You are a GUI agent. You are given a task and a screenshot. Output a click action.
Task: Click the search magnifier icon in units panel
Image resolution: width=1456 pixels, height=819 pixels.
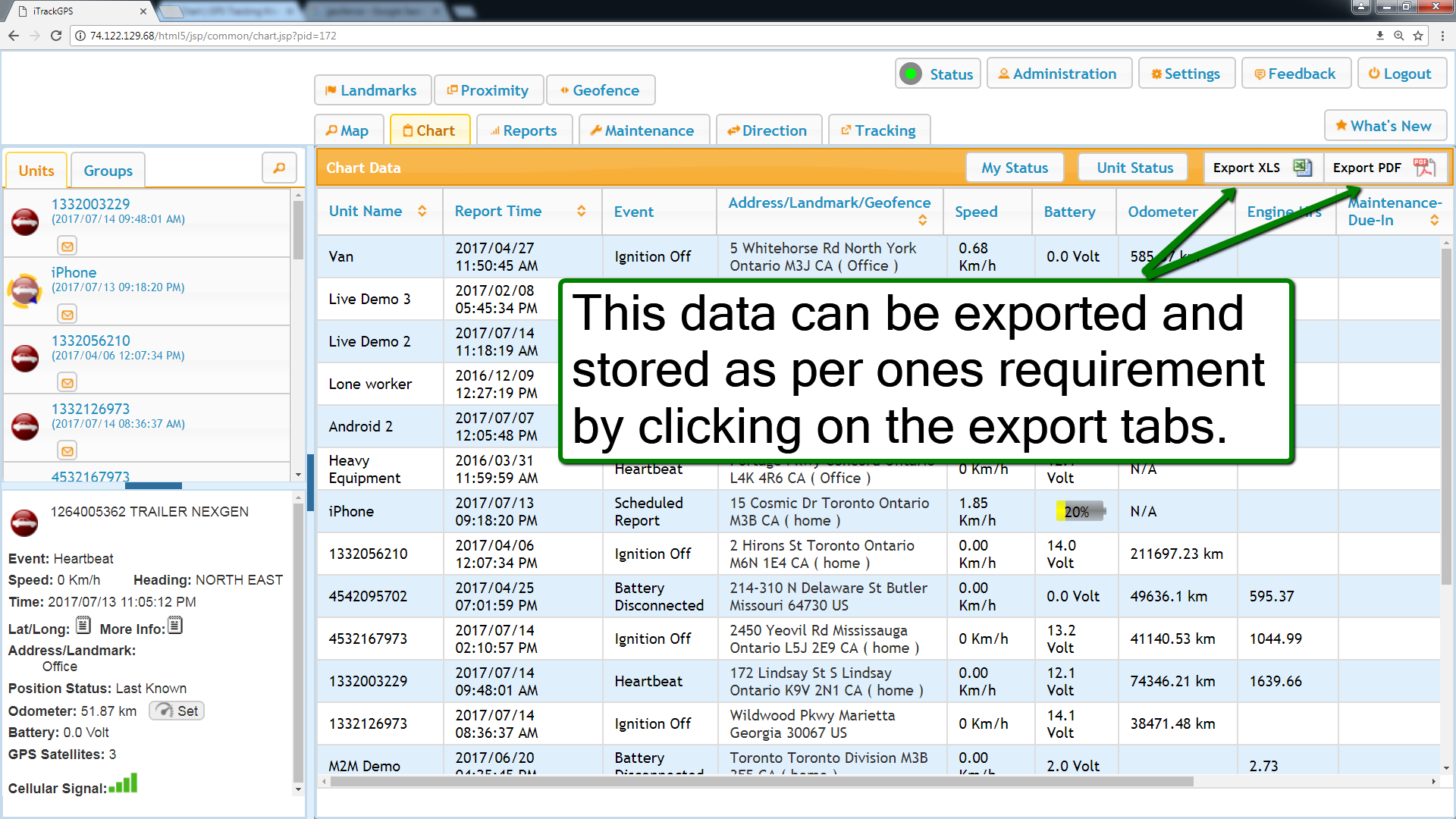tap(279, 168)
